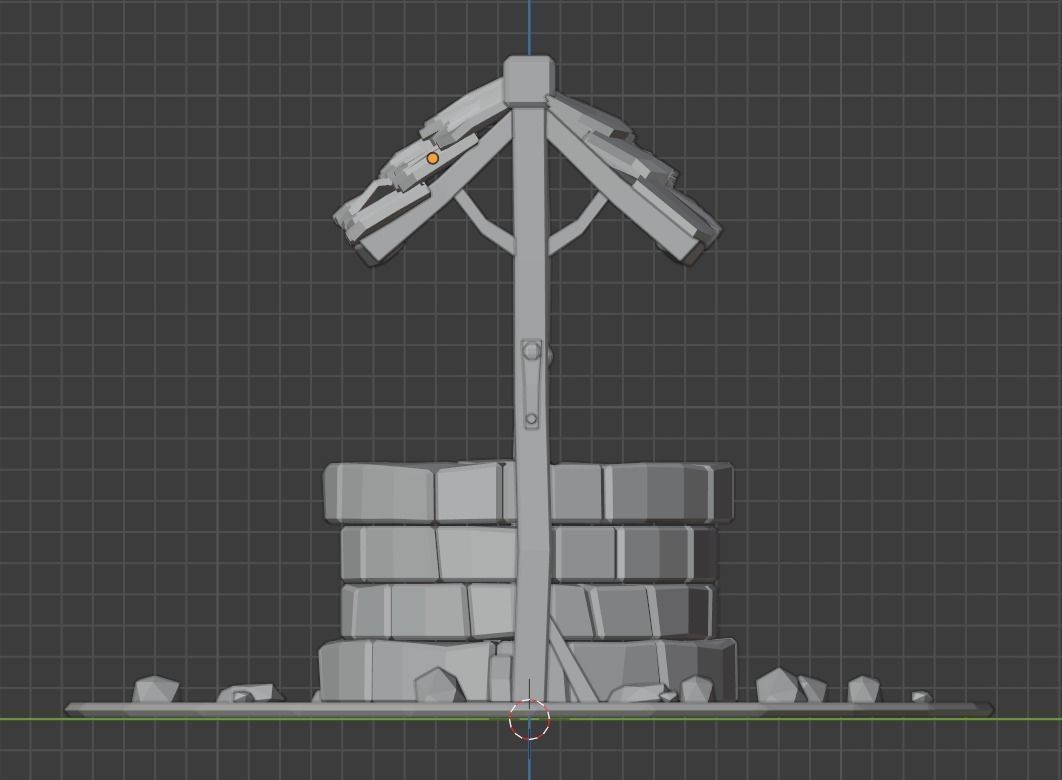The image size is (1062, 780).
Task: Select the leftmost loose rock on base
Action: point(156,689)
